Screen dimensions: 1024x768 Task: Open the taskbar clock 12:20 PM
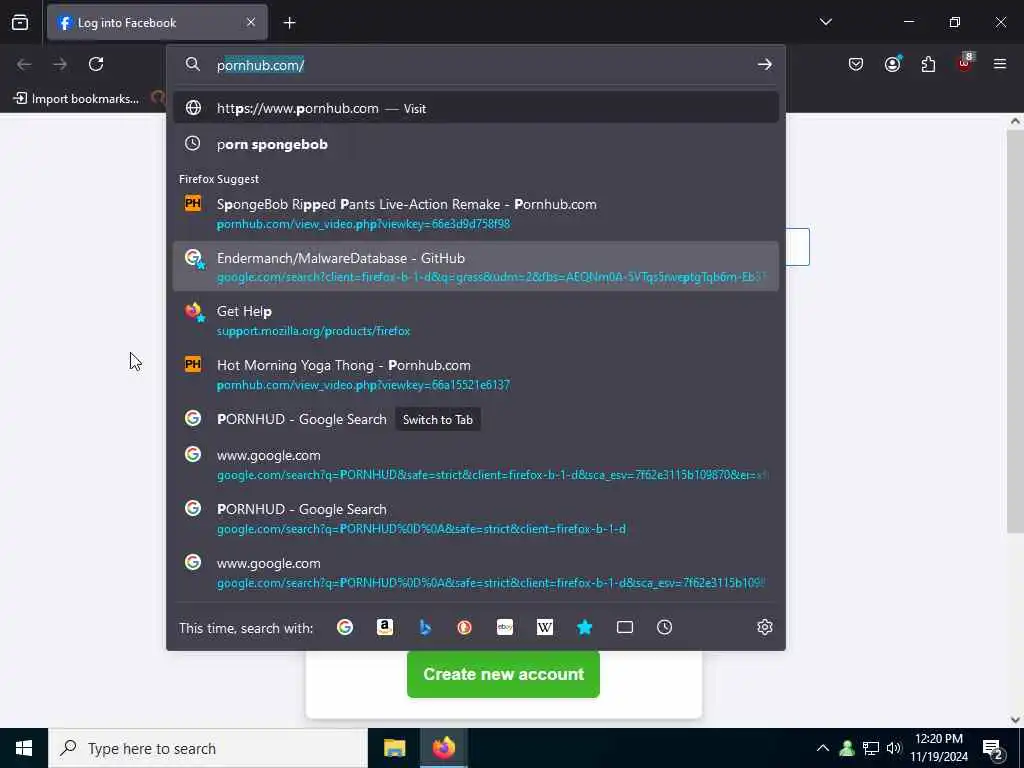coord(939,748)
